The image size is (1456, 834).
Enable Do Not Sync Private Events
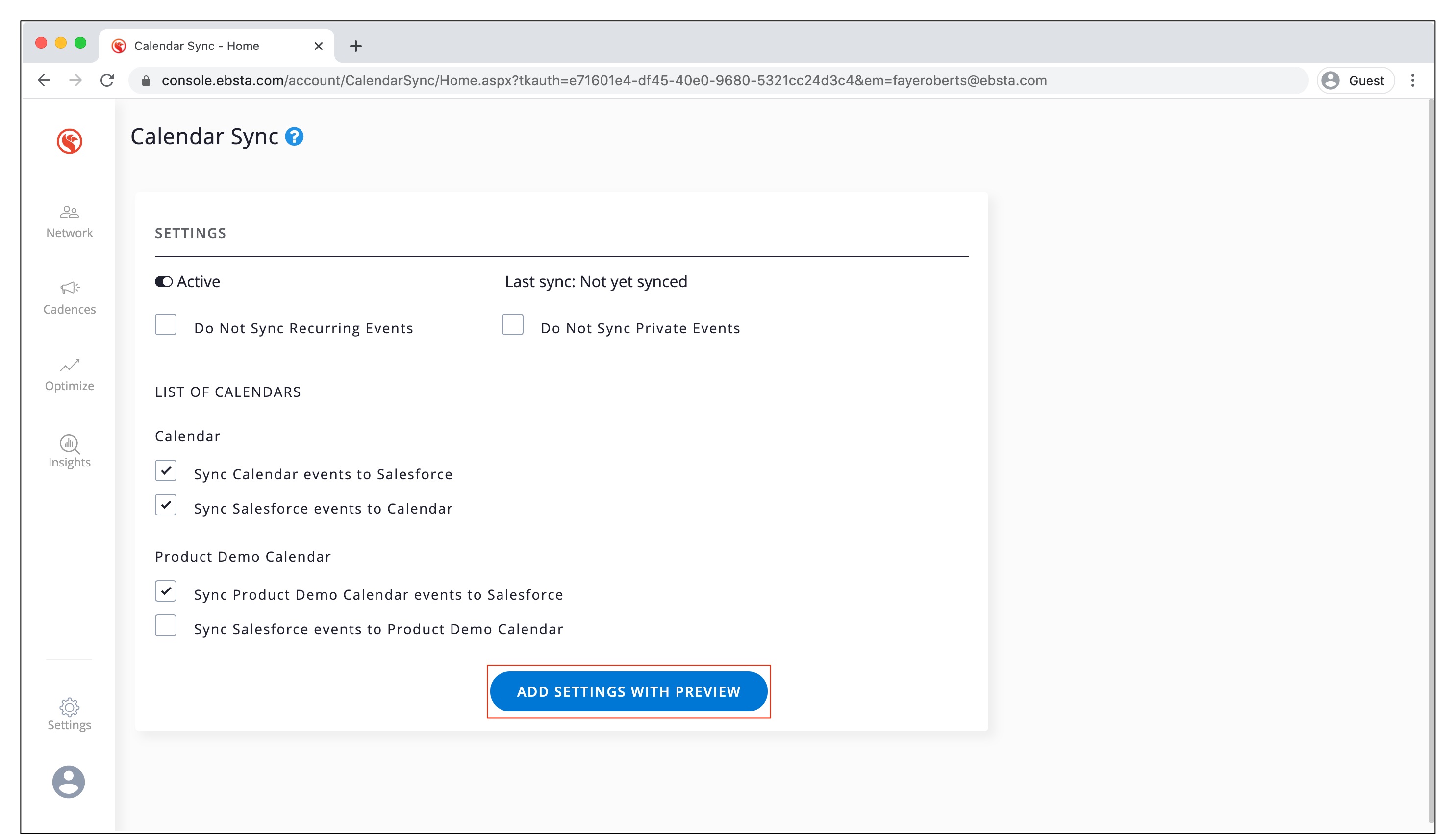[x=512, y=324]
